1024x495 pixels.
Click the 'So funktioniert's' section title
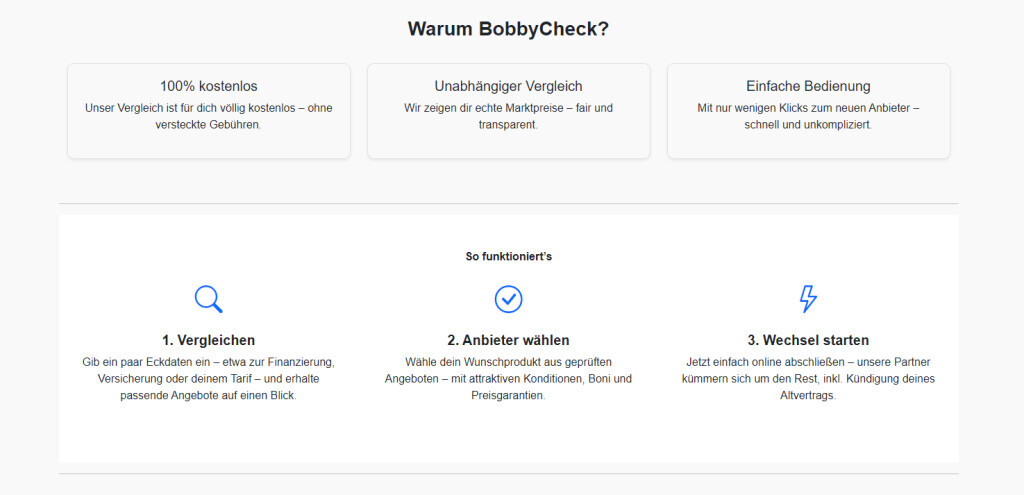(508, 257)
